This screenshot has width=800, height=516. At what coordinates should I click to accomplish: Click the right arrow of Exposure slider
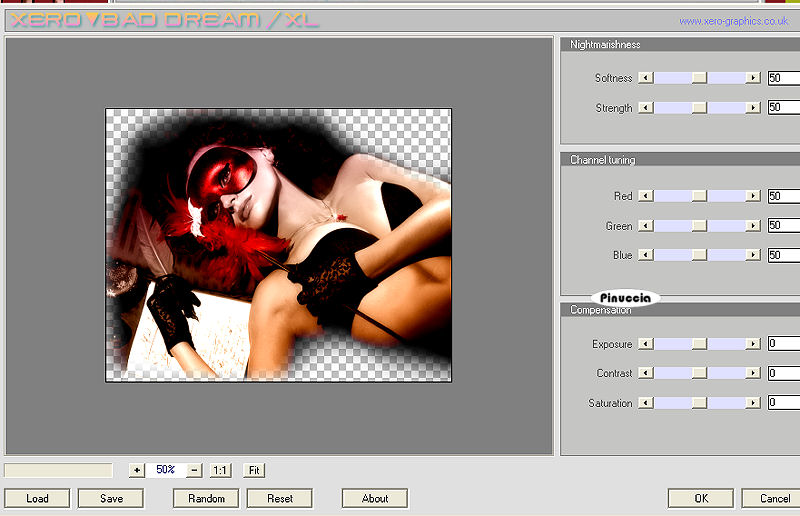(x=753, y=343)
